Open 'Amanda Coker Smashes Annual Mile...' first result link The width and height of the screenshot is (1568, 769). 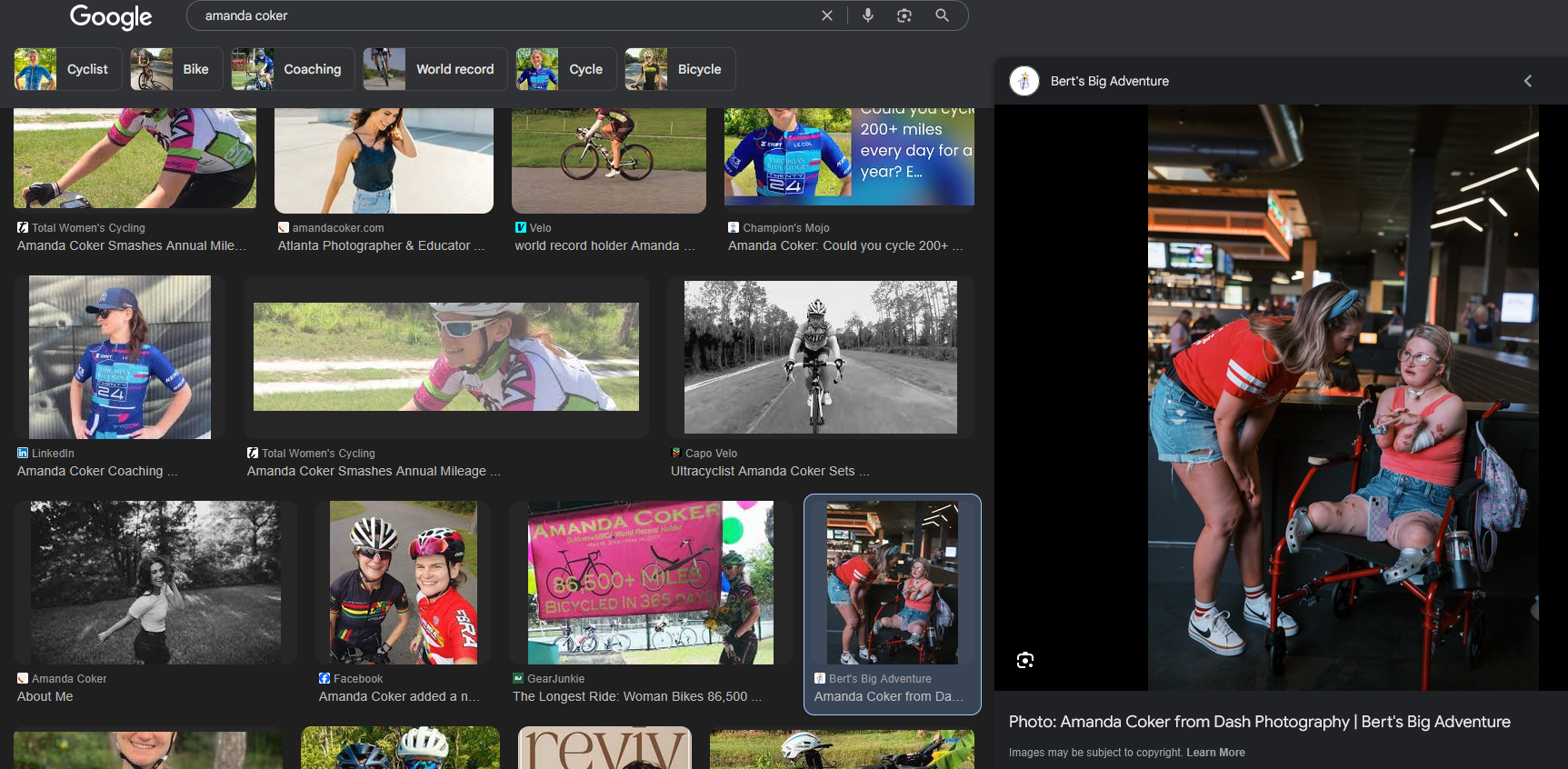click(132, 245)
